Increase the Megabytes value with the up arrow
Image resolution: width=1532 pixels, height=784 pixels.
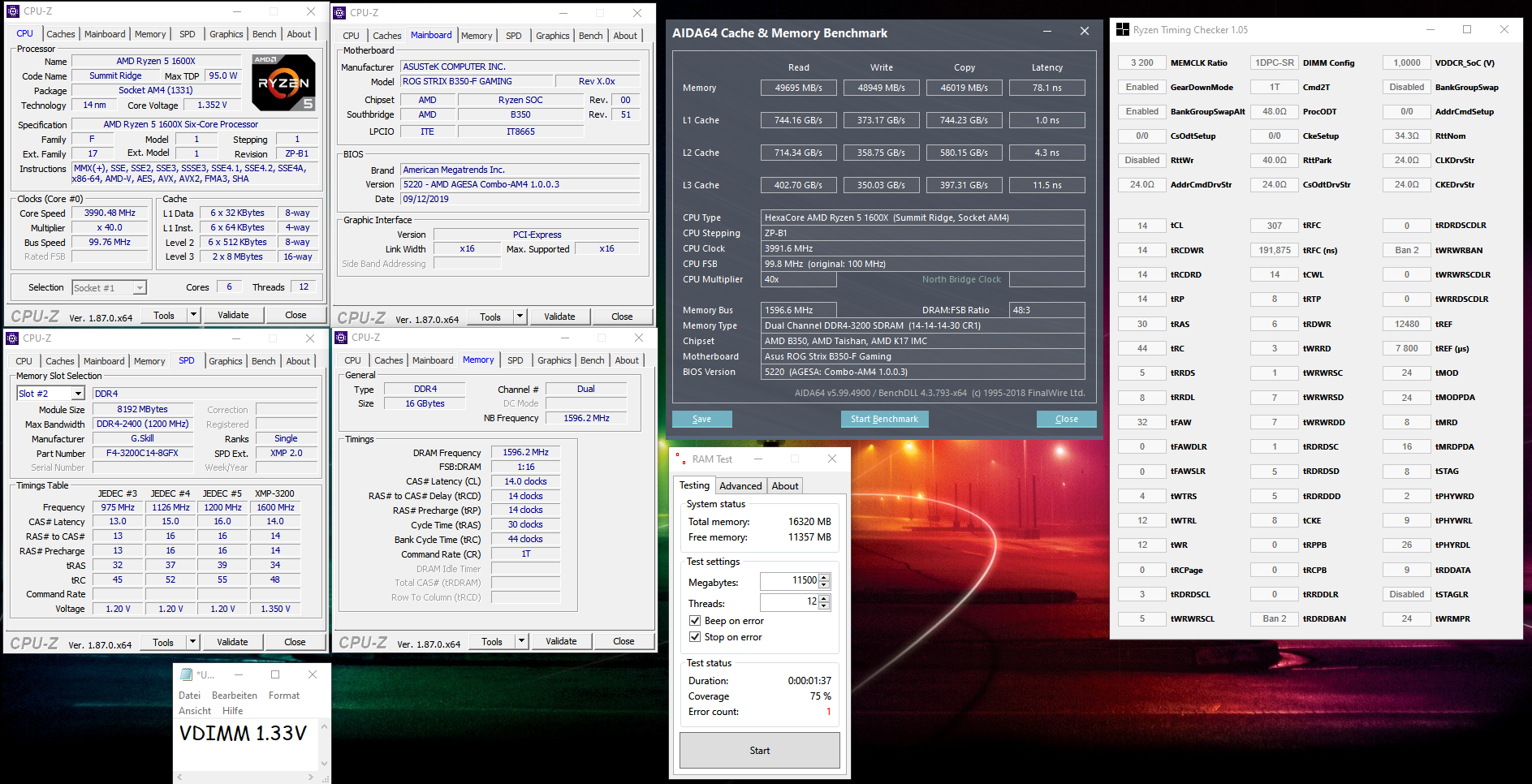pyautogui.click(x=824, y=577)
